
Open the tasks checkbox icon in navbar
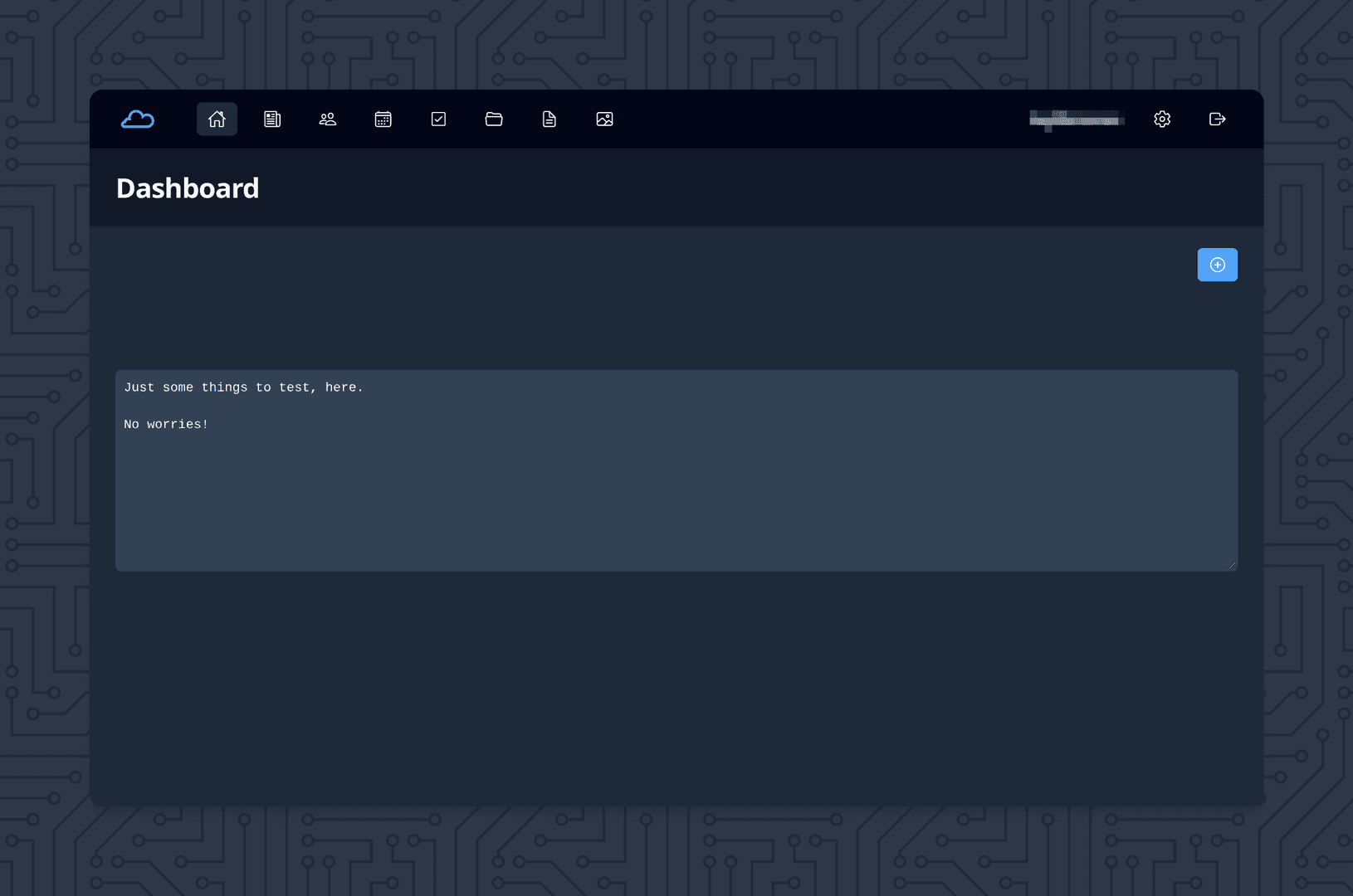[438, 119]
